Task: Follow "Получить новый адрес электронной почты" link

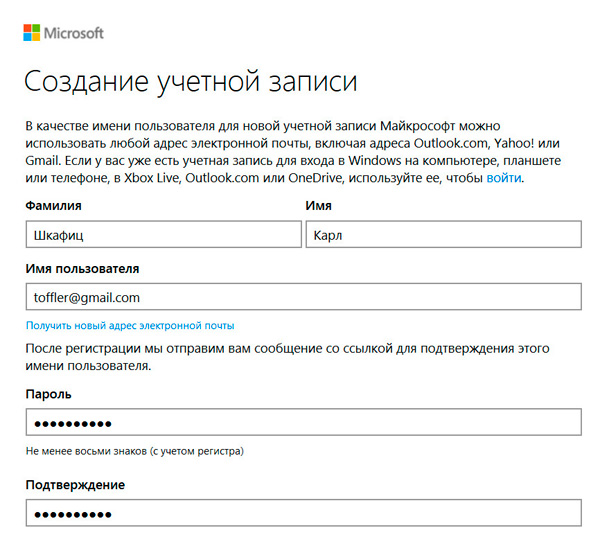Action: coord(130,326)
